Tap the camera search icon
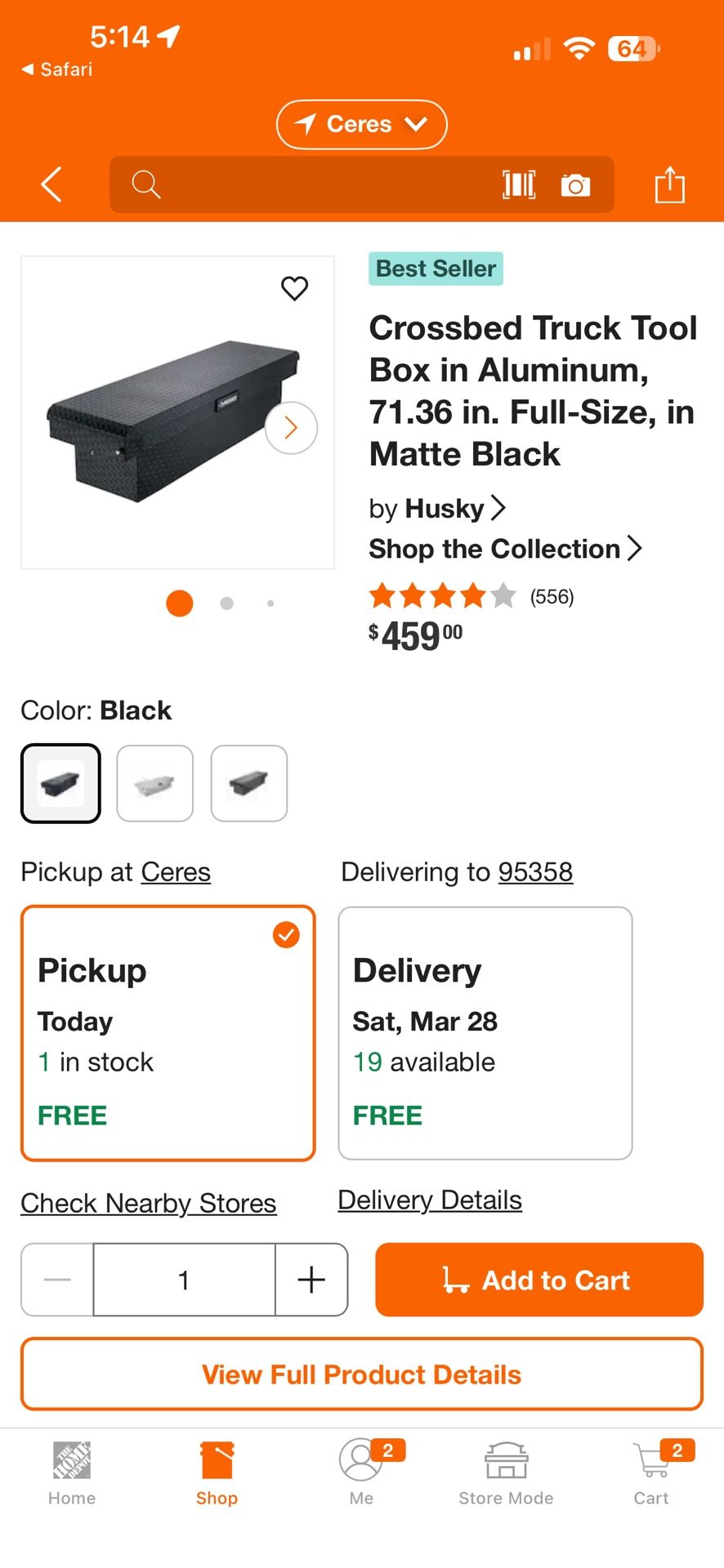The image size is (724, 1568). 575,185
